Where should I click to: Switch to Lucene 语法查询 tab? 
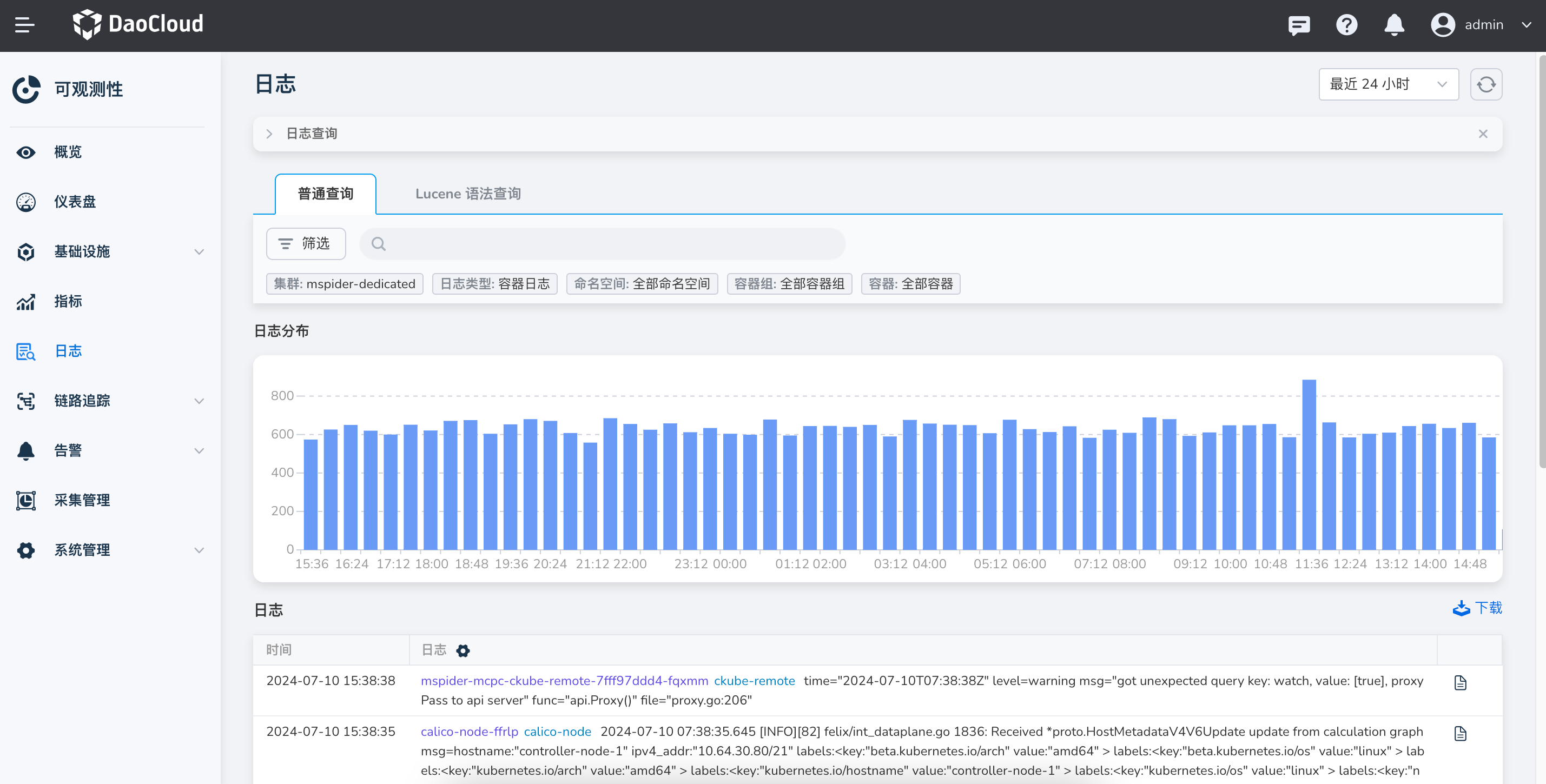pos(467,194)
